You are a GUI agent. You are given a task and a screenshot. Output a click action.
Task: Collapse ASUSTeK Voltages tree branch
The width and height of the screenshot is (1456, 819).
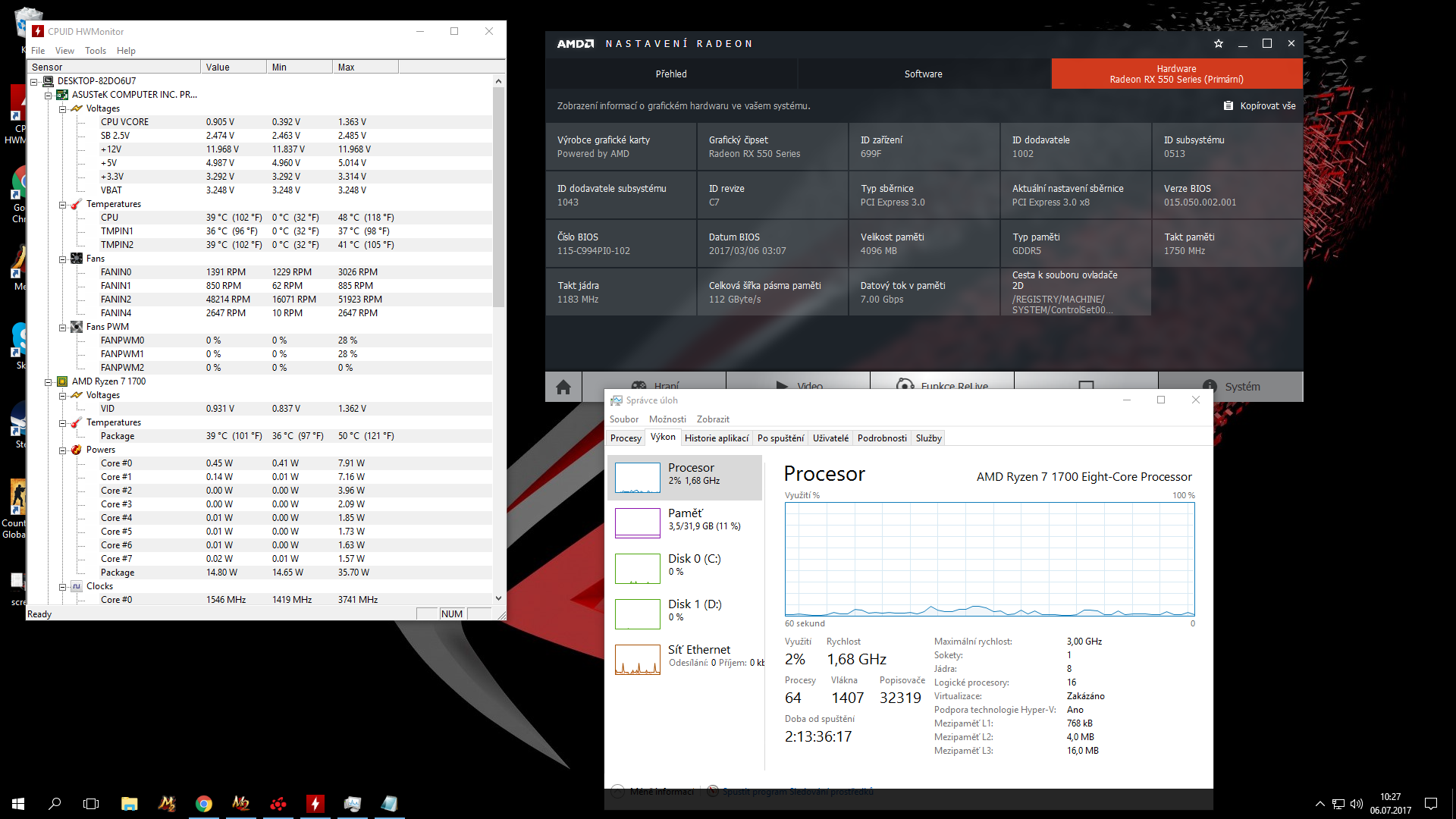point(63,109)
